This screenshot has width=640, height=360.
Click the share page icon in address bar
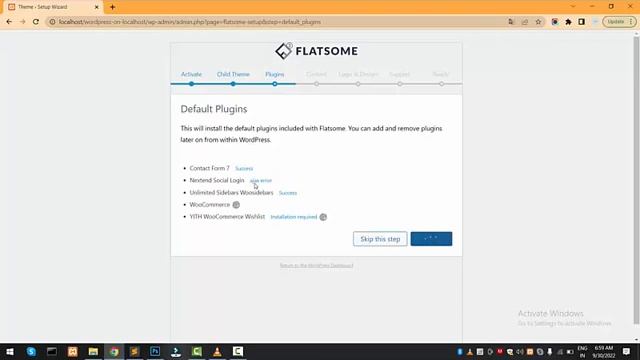524,22
